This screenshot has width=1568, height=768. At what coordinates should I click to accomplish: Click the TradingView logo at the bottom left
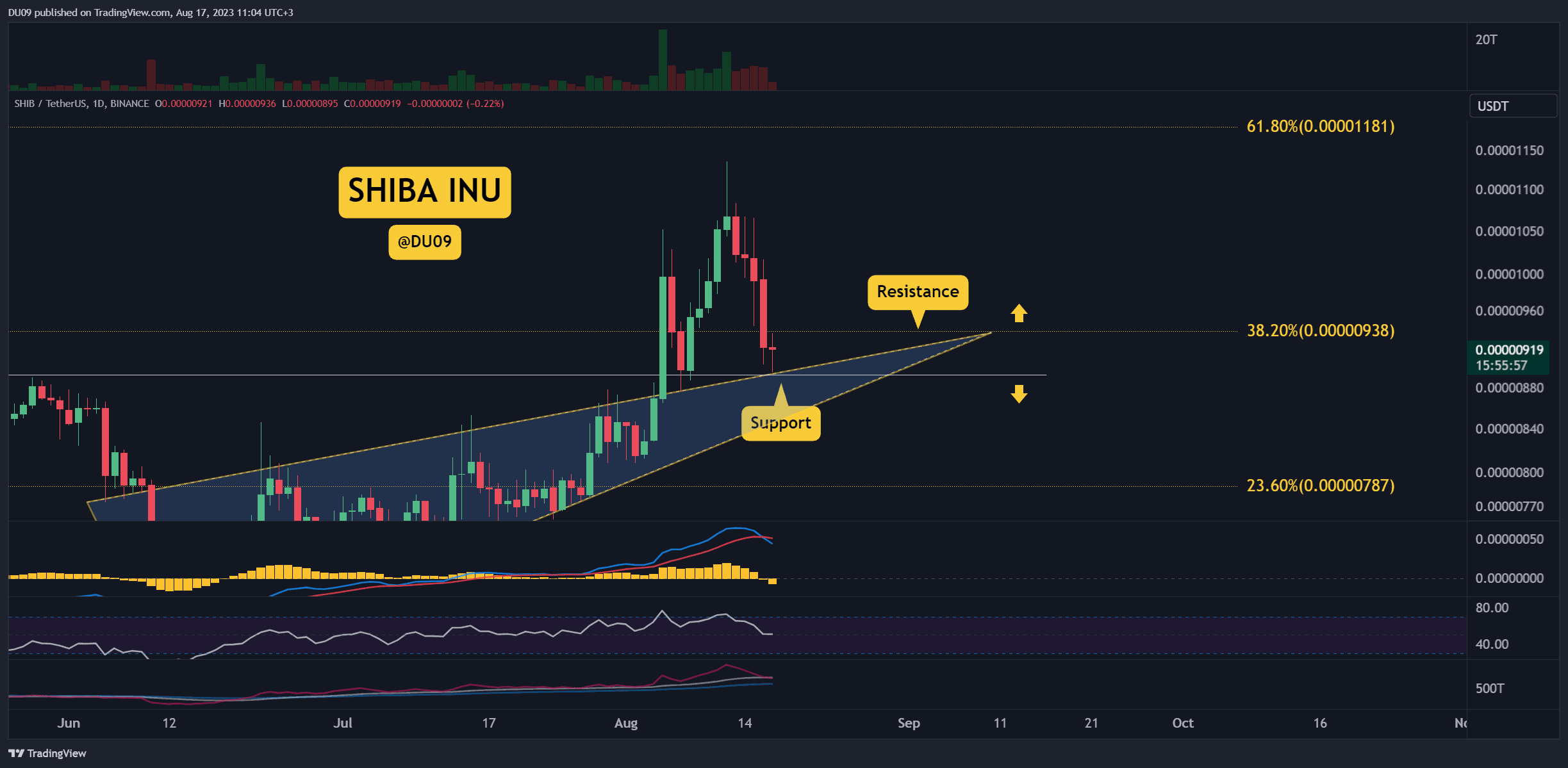point(47,753)
